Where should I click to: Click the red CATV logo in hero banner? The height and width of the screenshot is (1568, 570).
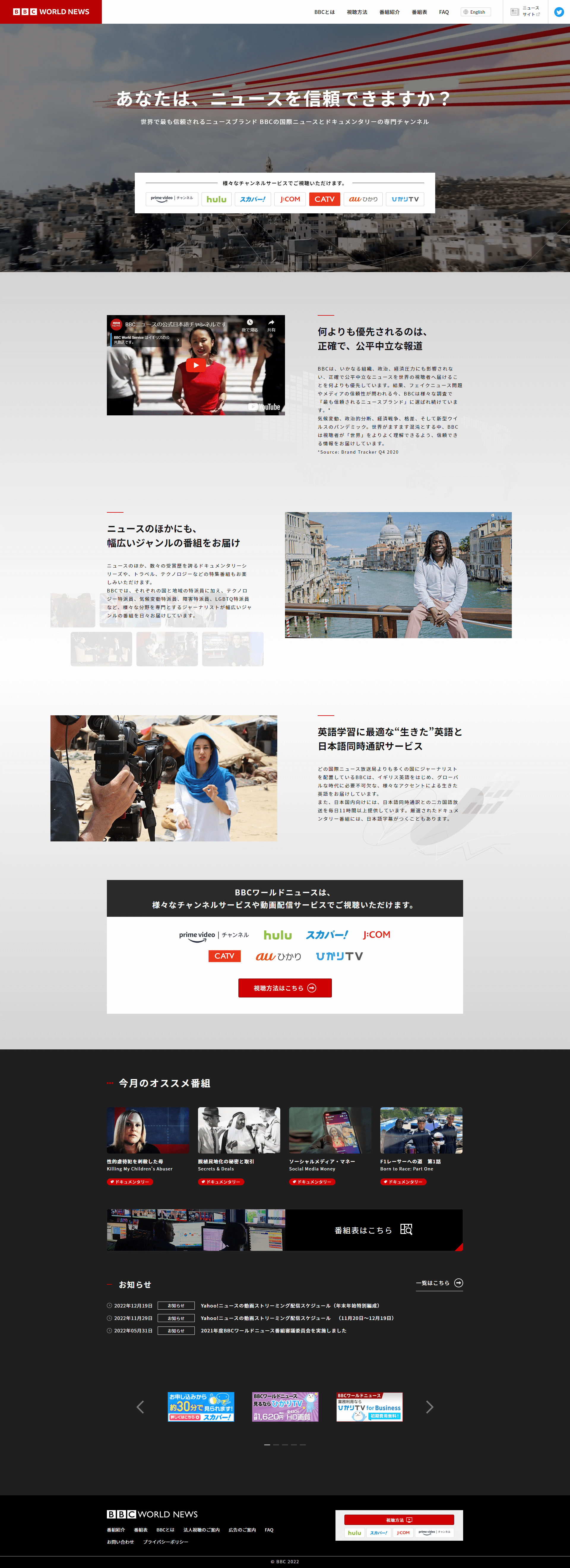324,199
